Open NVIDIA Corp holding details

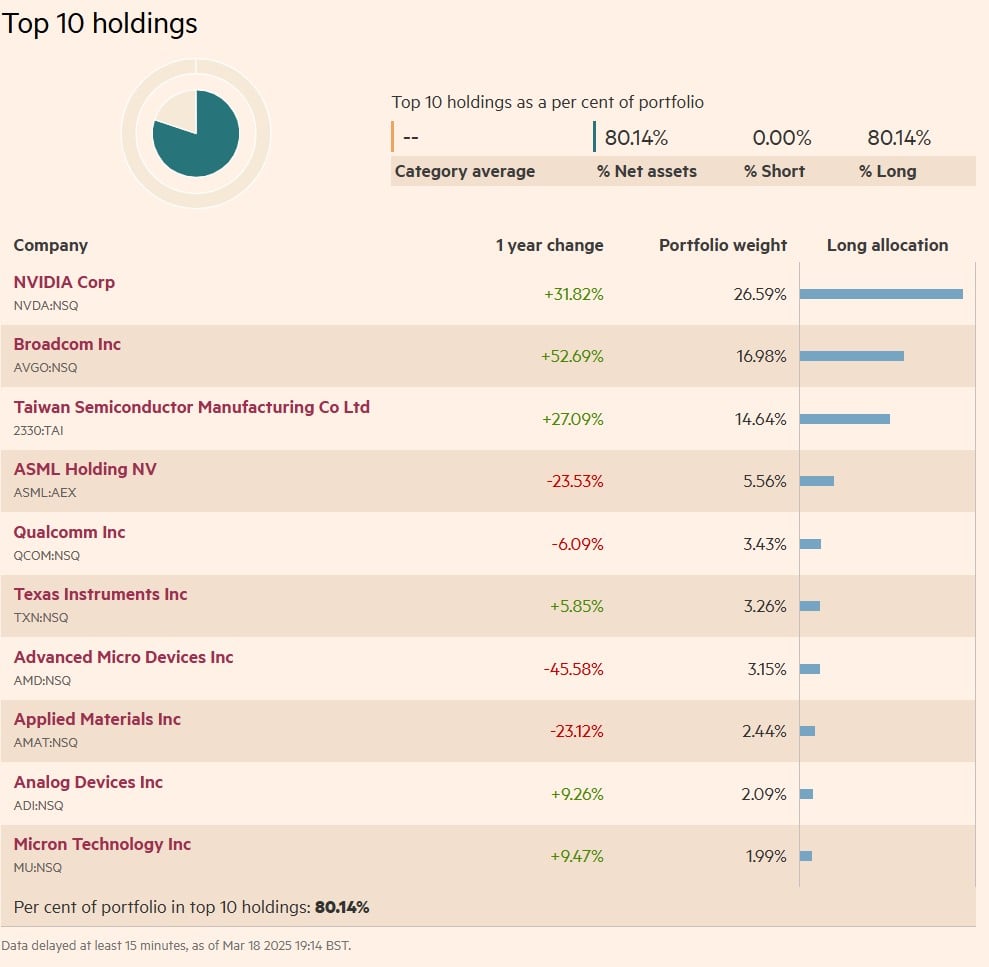click(x=63, y=282)
